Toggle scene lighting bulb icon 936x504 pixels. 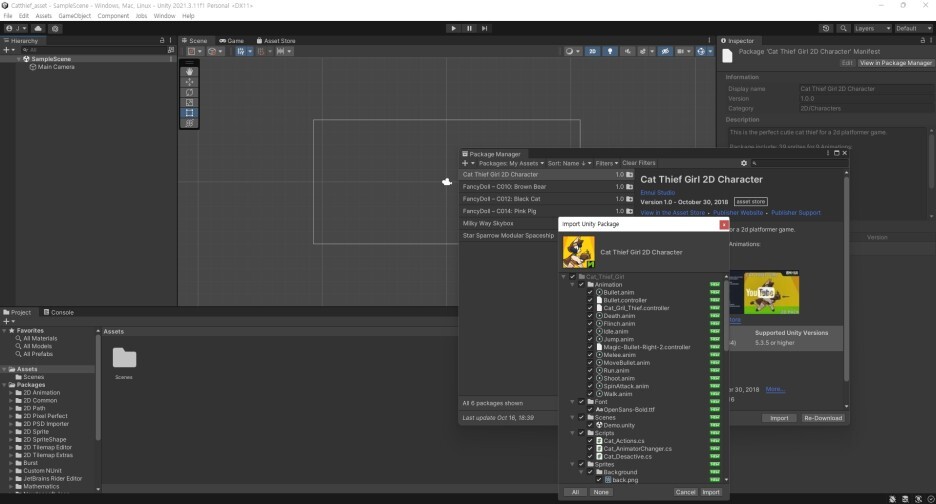tap(609, 51)
